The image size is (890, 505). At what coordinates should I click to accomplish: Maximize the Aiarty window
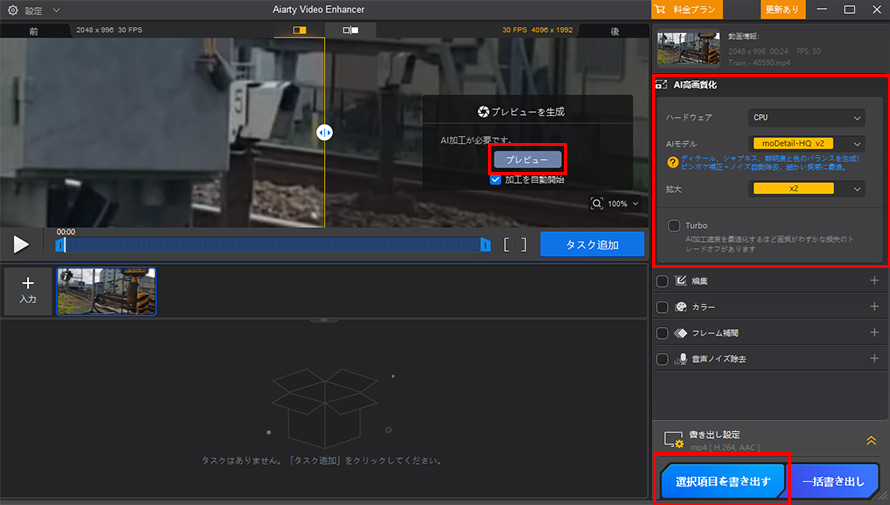coord(849,10)
